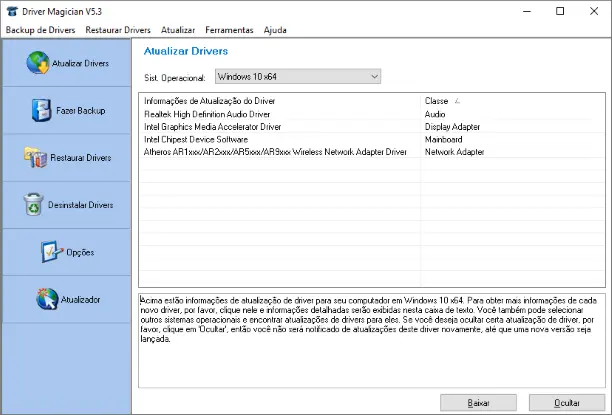
Task: Open the Ferramentas menu
Action: 229,30
